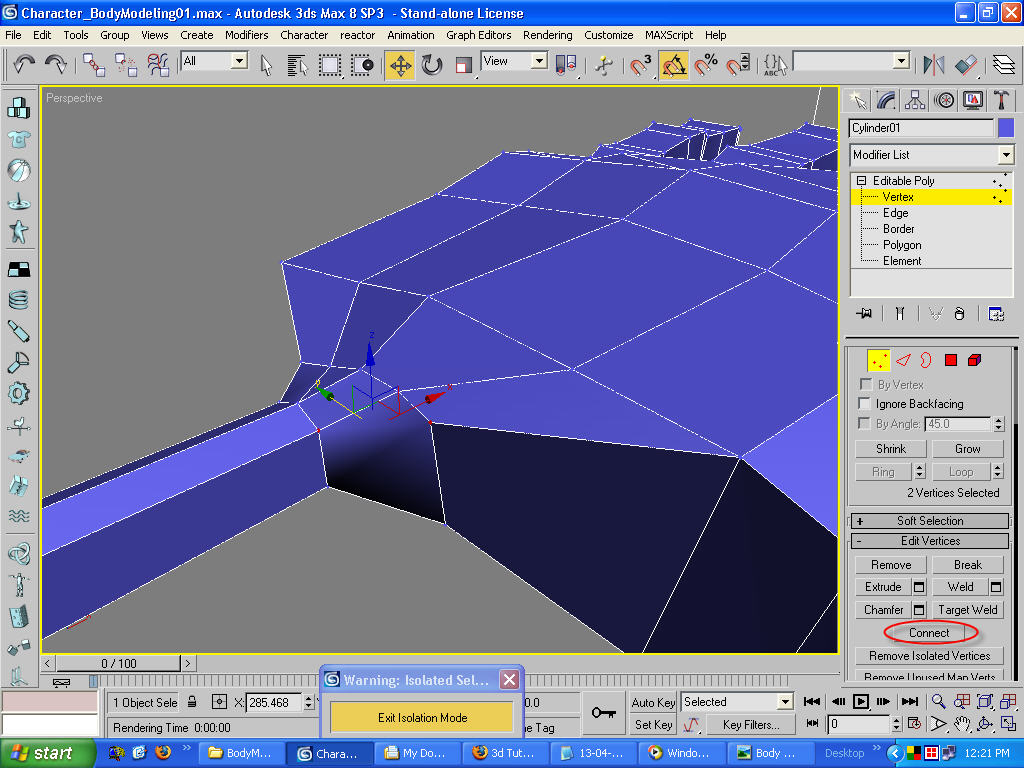Viewport: 1024px width, 768px height.
Task: Open the Motion command panel tab
Action: pyautogui.click(x=944, y=100)
